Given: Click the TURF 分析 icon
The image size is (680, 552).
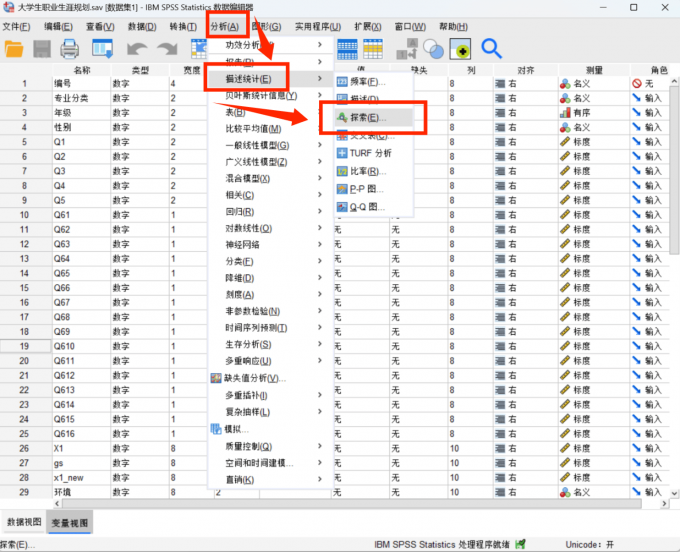Looking at the screenshot, I should [x=342, y=153].
